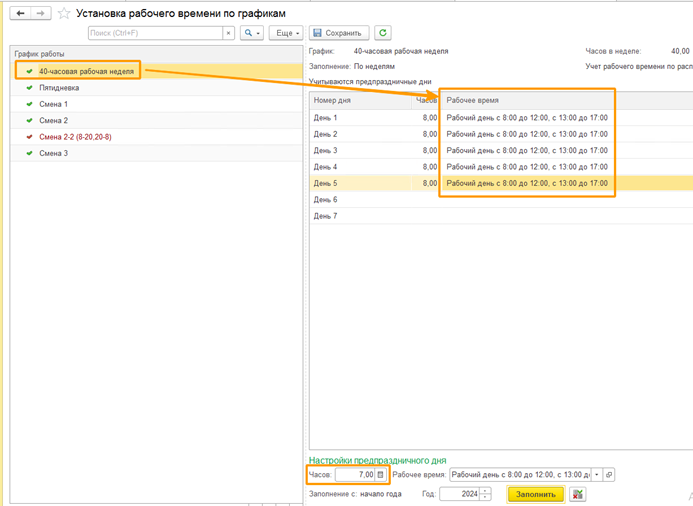This screenshot has width=693, height=506.
Task: Select the Смена 3 schedule
Action: (53, 153)
